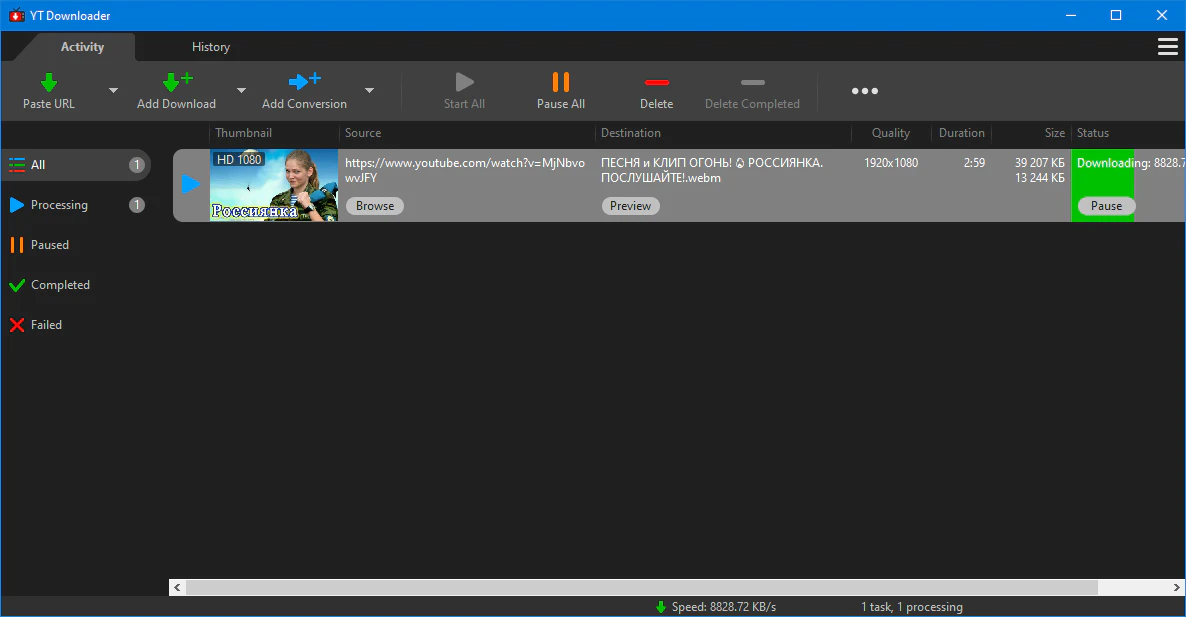Show Completed downloads filter

click(60, 285)
